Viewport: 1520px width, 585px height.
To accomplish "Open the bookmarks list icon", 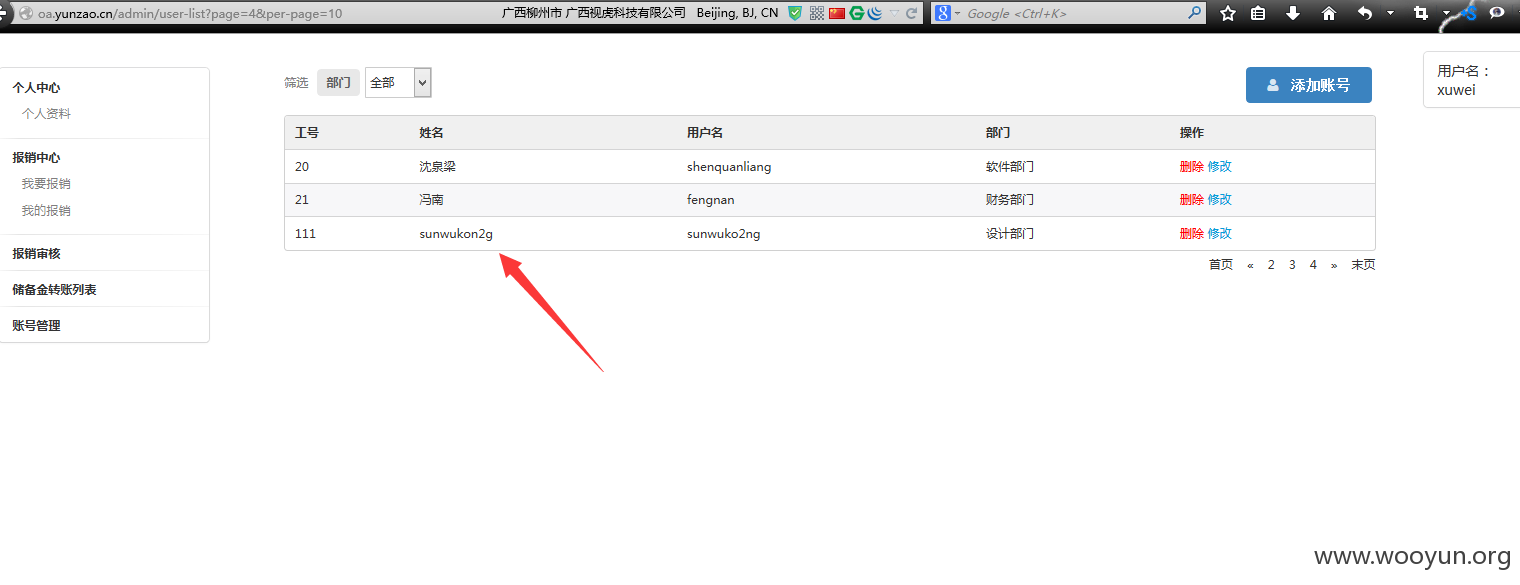I will pos(1259,13).
